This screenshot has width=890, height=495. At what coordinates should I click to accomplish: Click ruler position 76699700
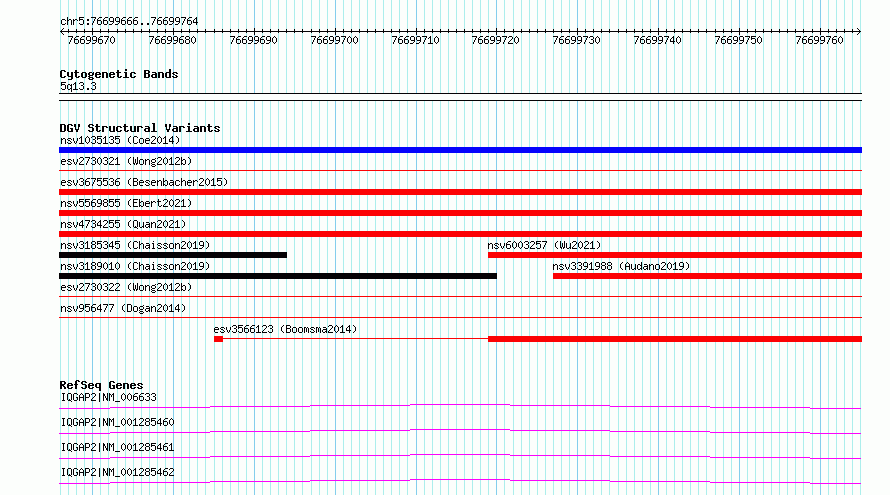coord(334,40)
